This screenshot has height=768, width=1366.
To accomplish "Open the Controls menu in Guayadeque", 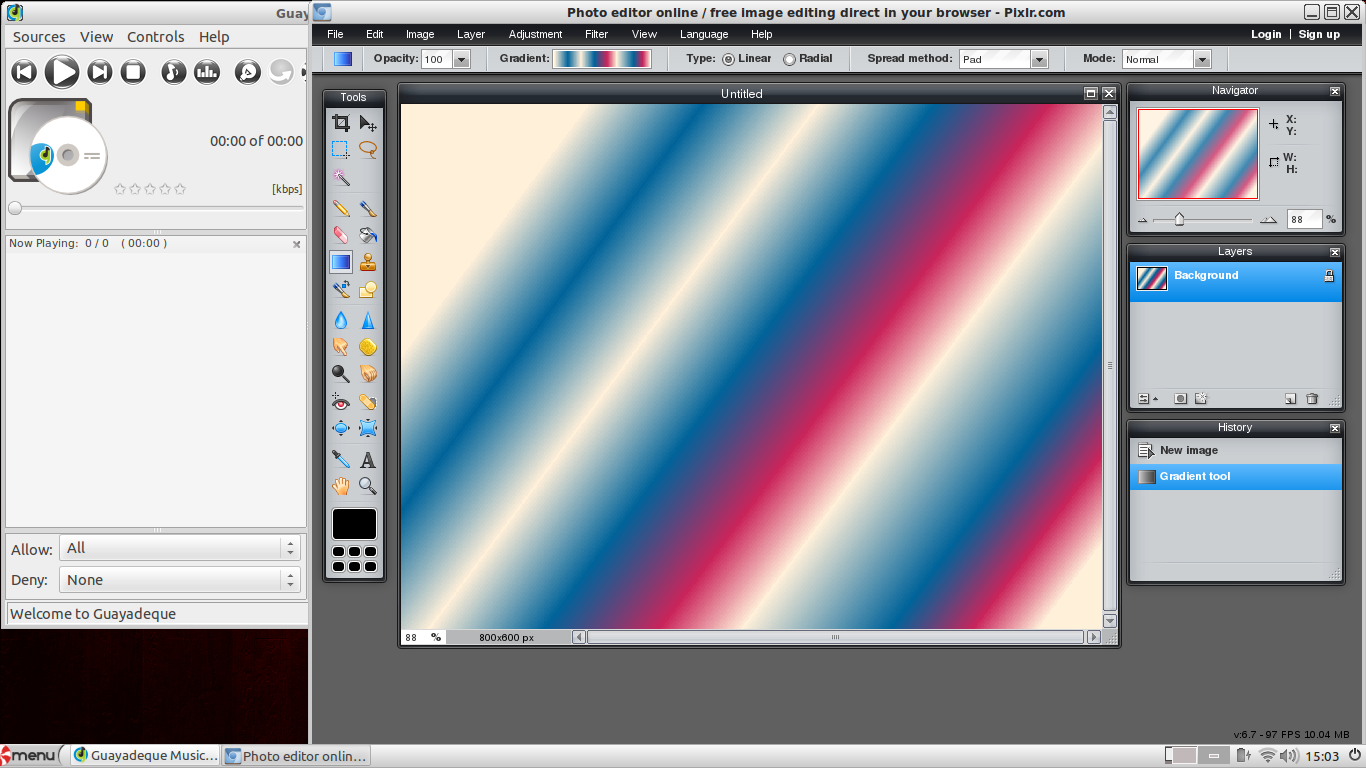I will [x=156, y=37].
